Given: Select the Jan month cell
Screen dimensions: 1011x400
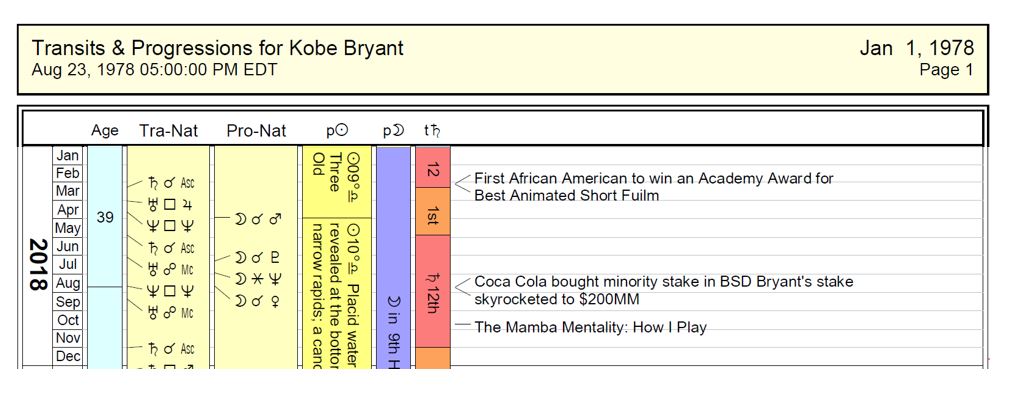Looking at the screenshot, I should pyautogui.click(x=68, y=156).
